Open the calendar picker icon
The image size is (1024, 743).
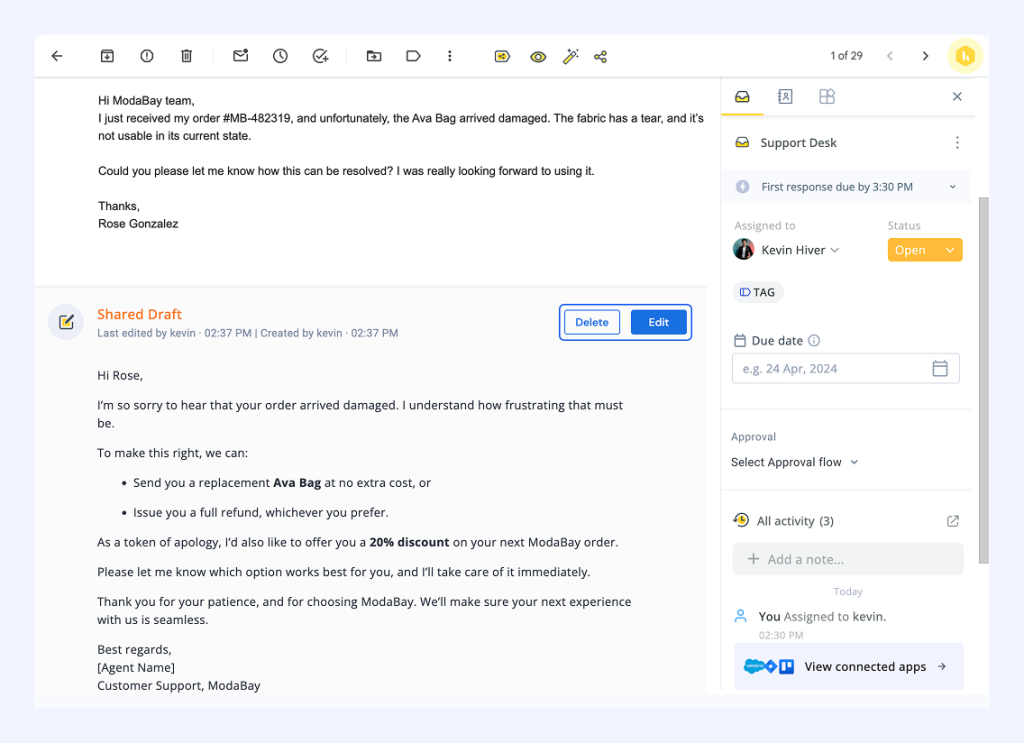click(x=940, y=368)
